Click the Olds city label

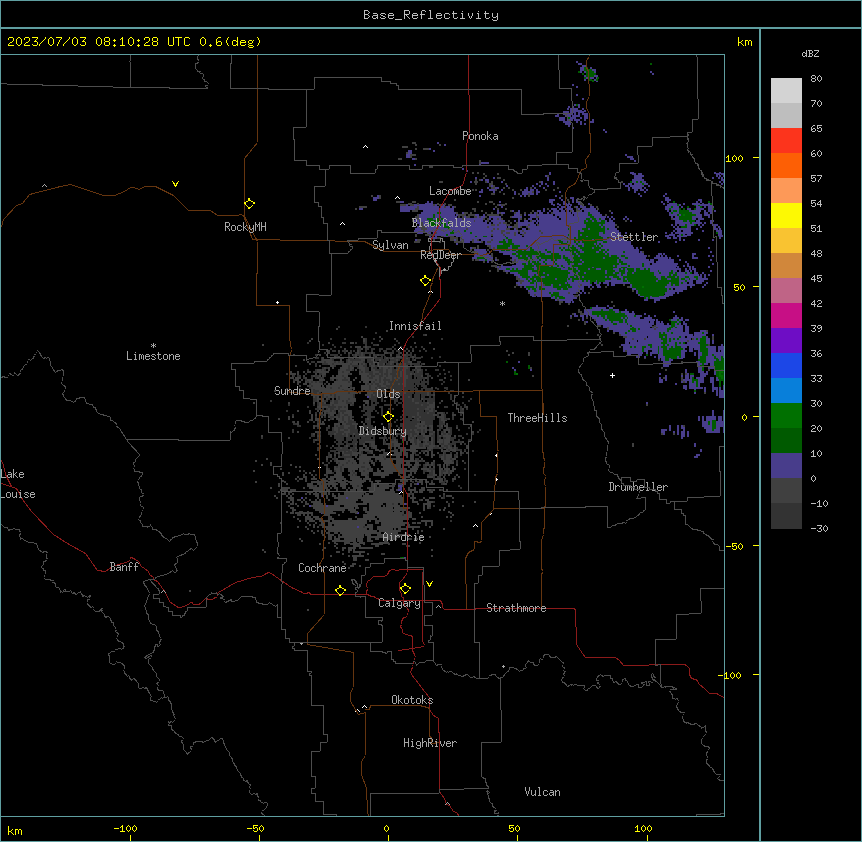388,394
